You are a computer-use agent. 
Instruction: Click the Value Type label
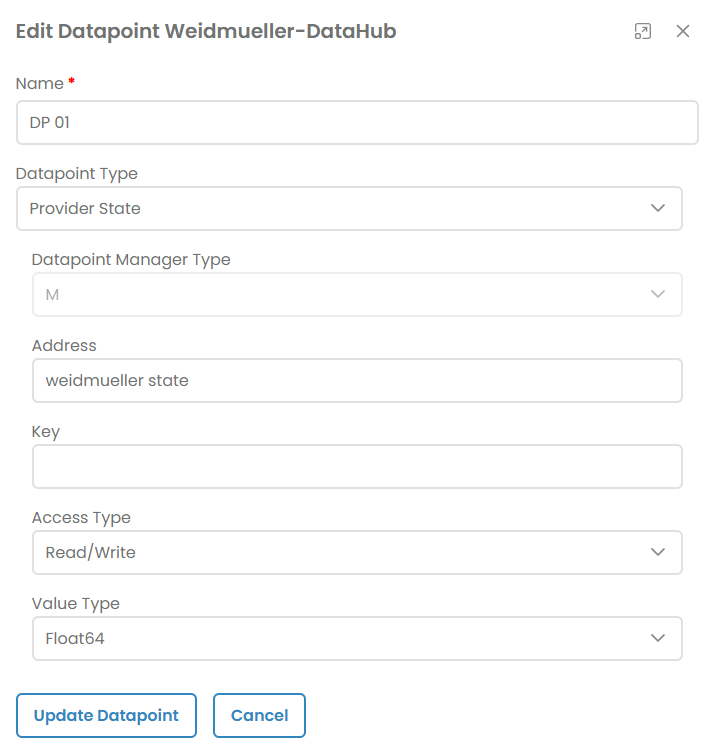point(76,604)
